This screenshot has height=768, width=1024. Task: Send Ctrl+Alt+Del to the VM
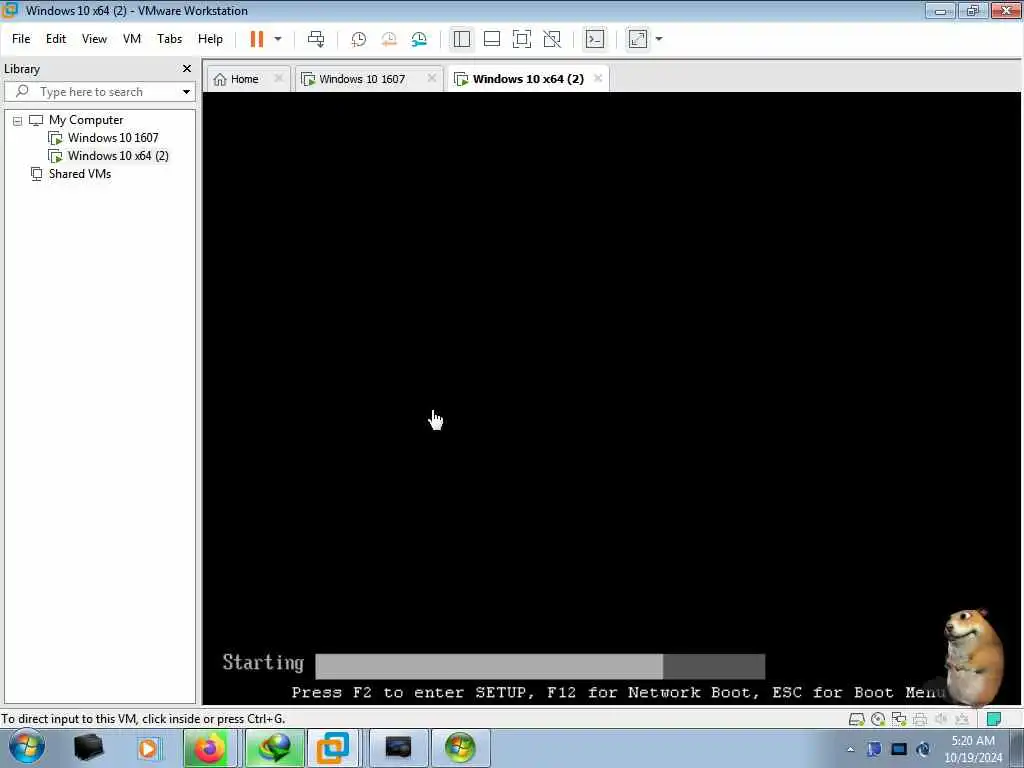tap(316, 39)
